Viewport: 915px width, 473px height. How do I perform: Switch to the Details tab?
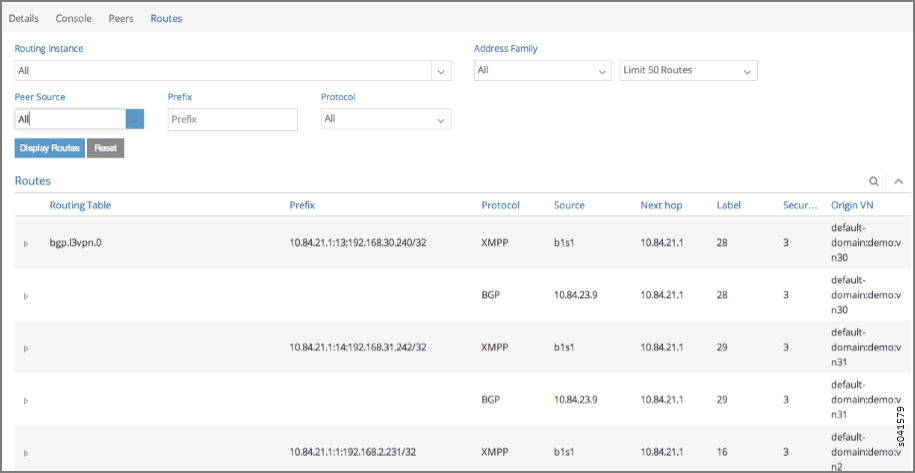[x=24, y=18]
